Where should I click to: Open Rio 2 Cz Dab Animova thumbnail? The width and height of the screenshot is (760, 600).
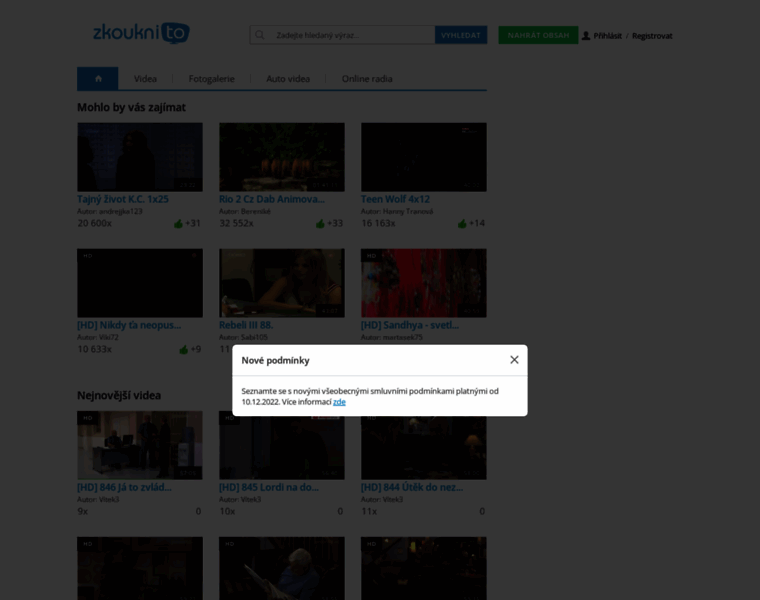coord(282,157)
